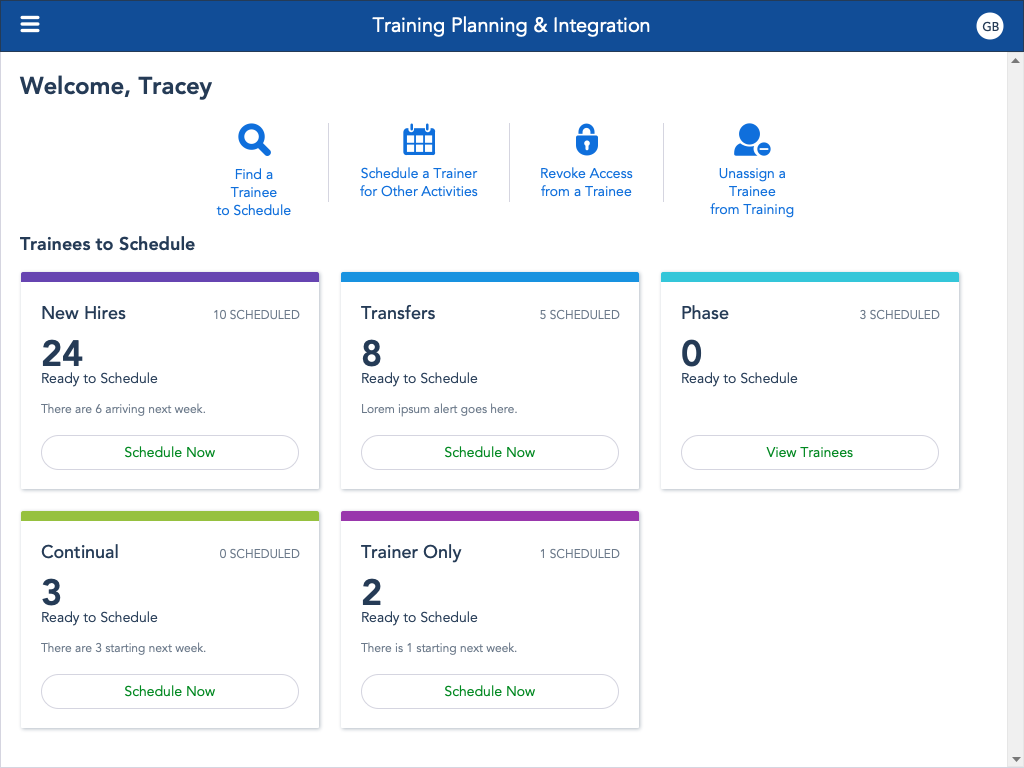
Task: Click 'There is 1 starting next week.'
Action: coord(439,648)
